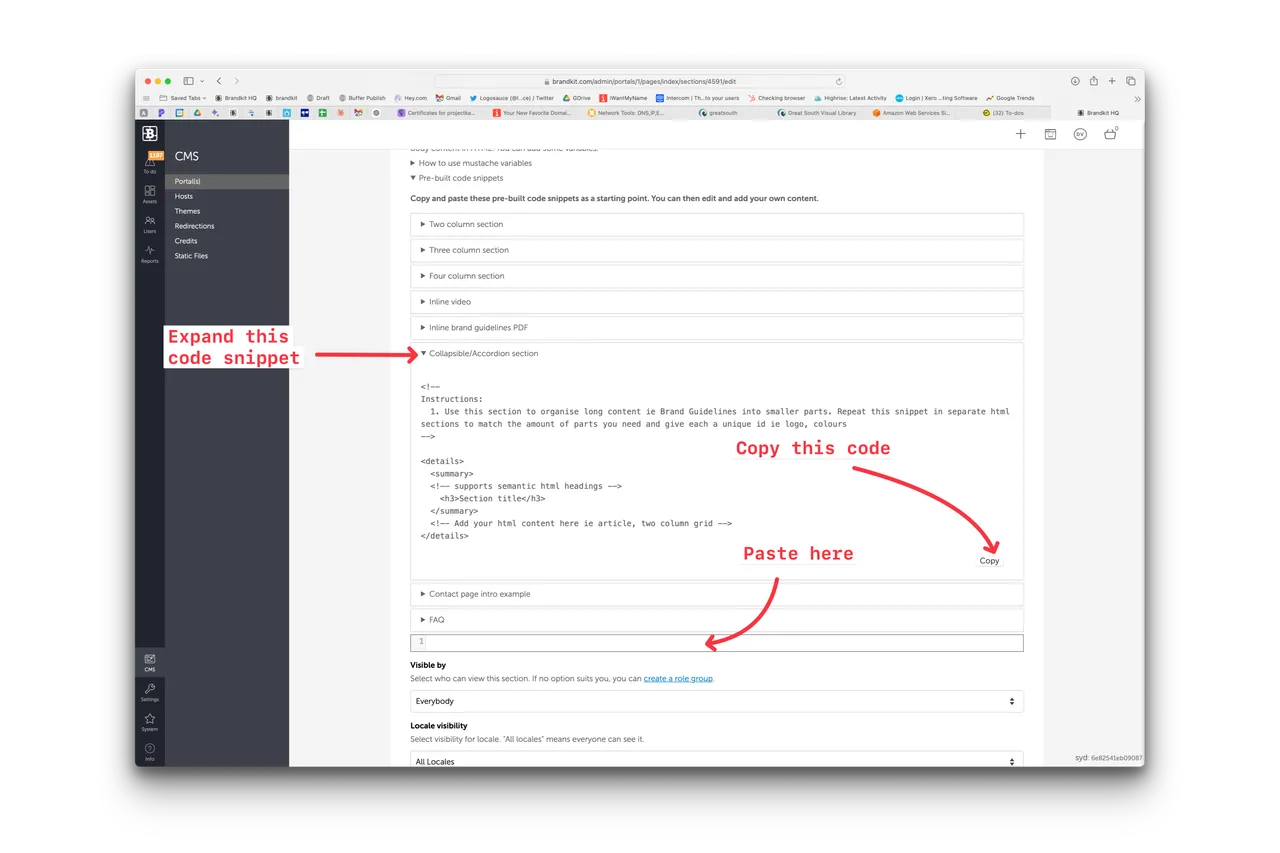Expand the Two column section snippet

[466, 224]
